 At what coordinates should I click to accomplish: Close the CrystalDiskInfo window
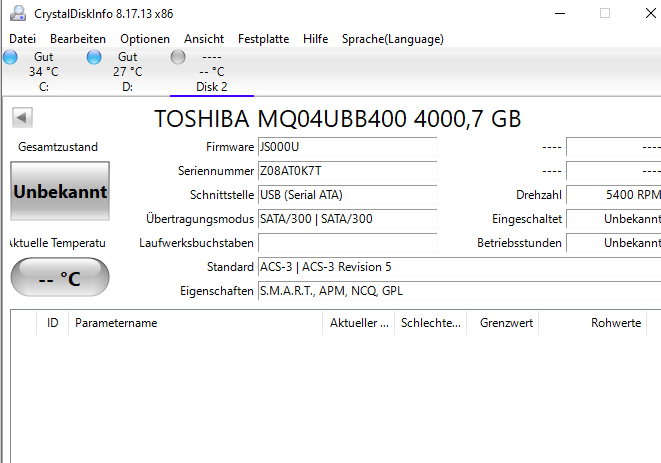(x=650, y=13)
